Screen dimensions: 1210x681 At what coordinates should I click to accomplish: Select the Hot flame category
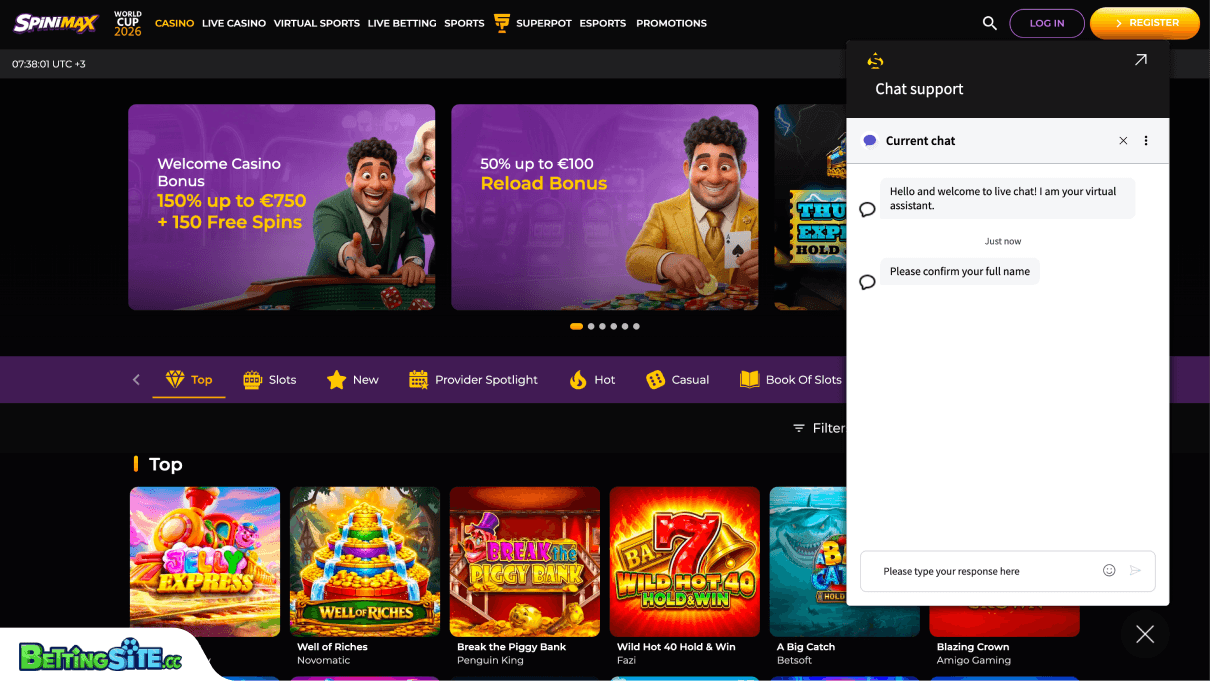592,380
